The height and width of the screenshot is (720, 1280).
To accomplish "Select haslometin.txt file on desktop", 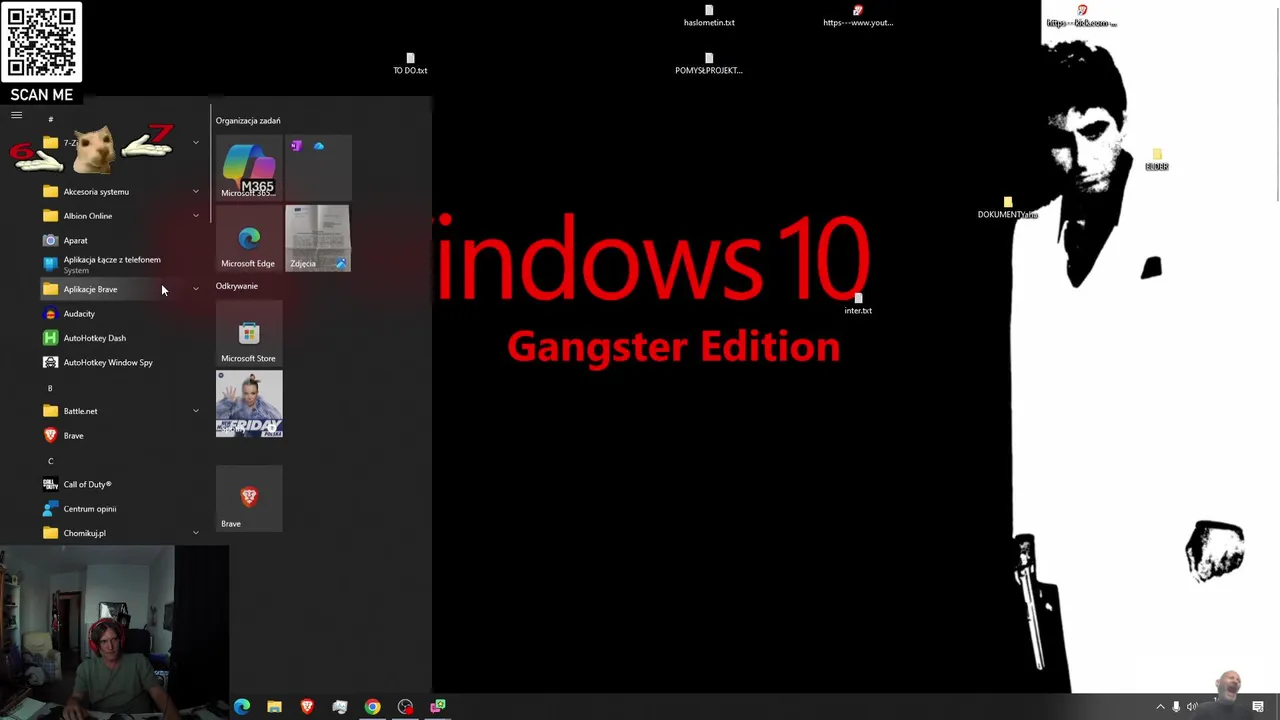I will pyautogui.click(x=709, y=16).
